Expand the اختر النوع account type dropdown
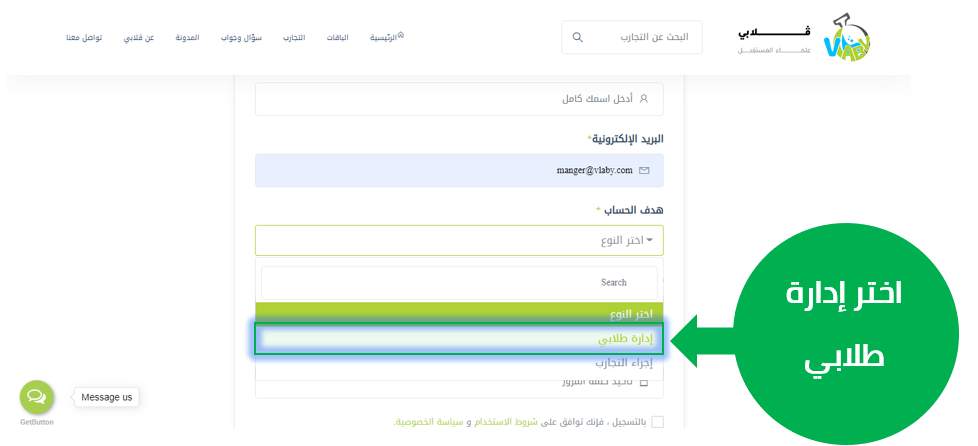This screenshot has width=978, height=446. (x=459, y=240)
